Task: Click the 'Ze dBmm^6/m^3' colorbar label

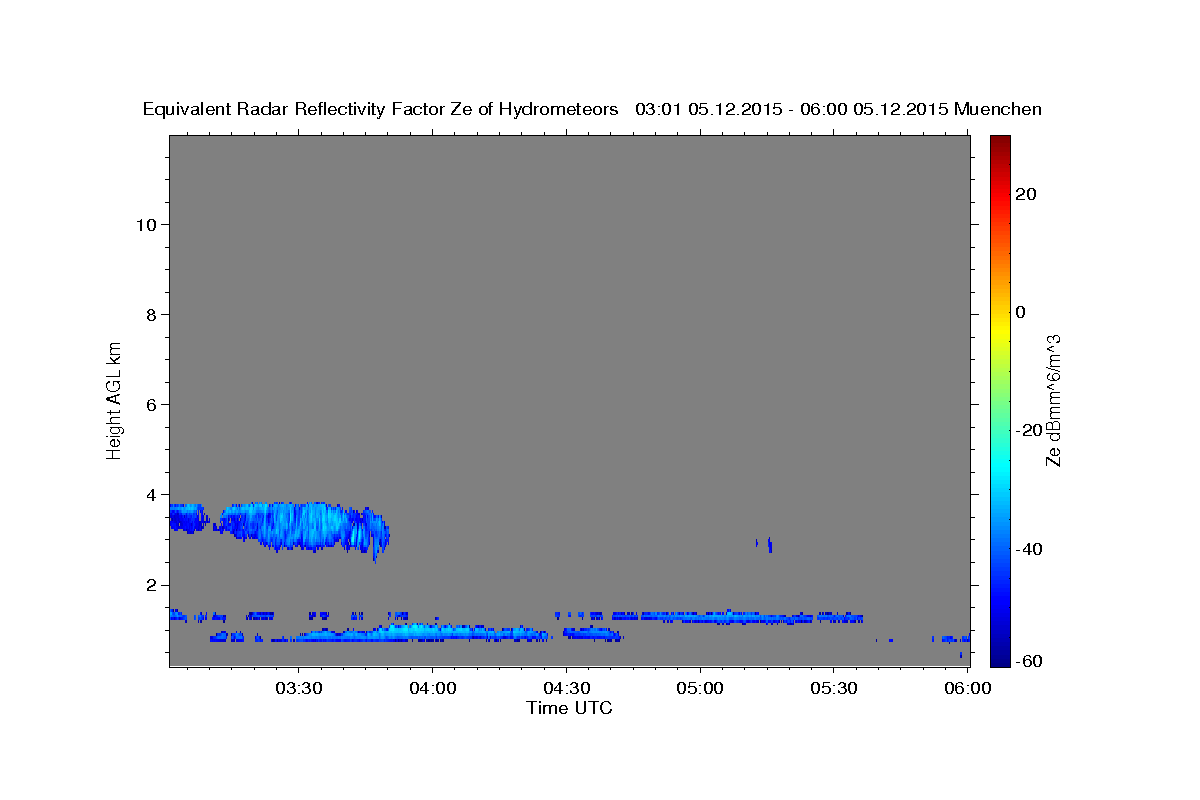Action: click(1053, 399)
